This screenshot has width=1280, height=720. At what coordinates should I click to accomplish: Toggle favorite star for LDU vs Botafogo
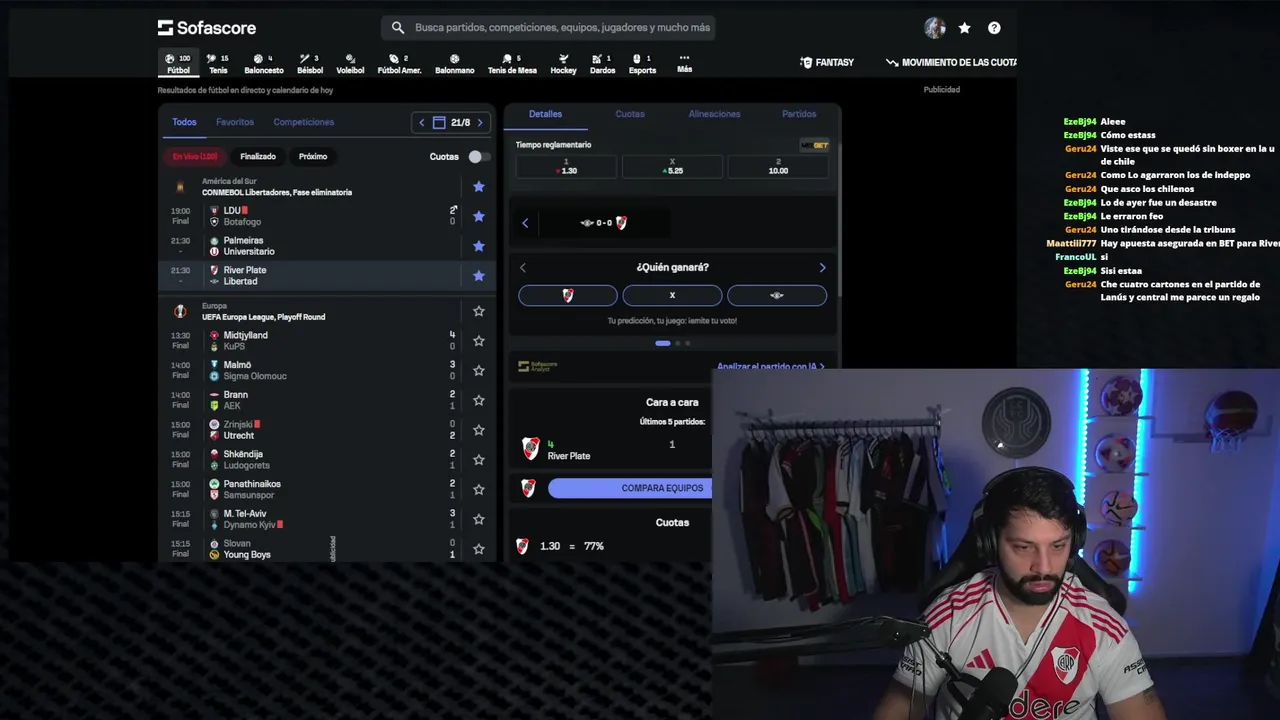(479, 216)
